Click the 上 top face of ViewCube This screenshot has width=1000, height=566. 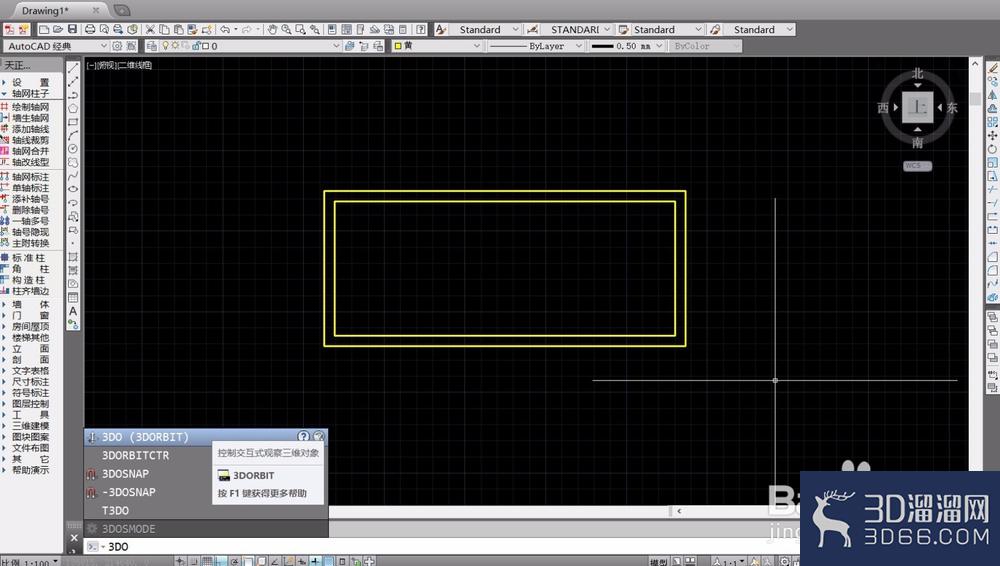tap(917, 107)
